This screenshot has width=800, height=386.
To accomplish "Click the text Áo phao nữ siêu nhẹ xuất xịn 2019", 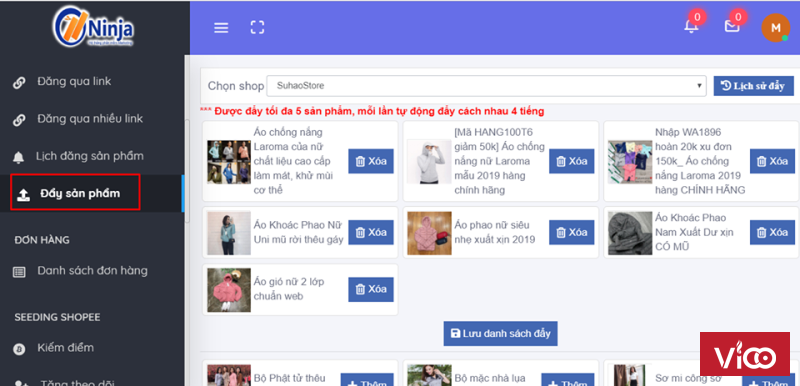I will pos(495,232).
